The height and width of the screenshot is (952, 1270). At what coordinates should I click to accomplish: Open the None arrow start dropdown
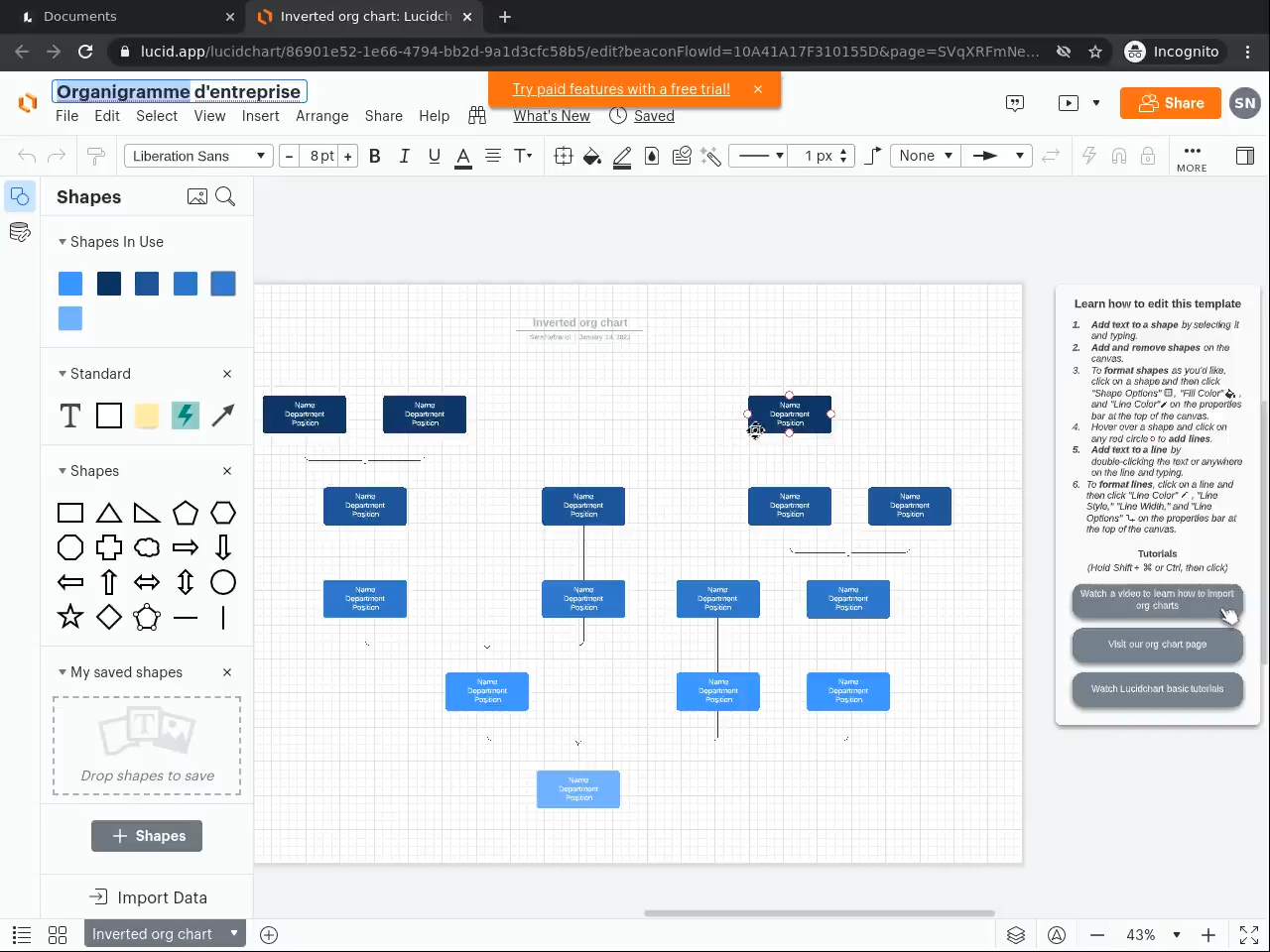925,156
